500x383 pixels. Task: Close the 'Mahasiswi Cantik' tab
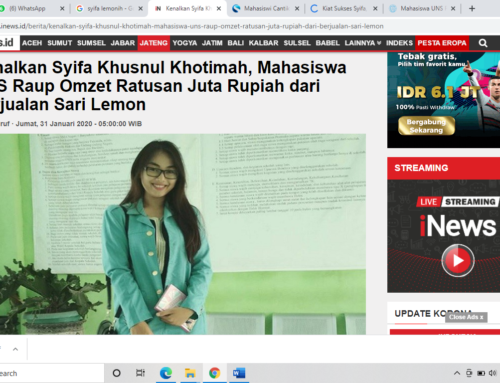pos(297,9)
